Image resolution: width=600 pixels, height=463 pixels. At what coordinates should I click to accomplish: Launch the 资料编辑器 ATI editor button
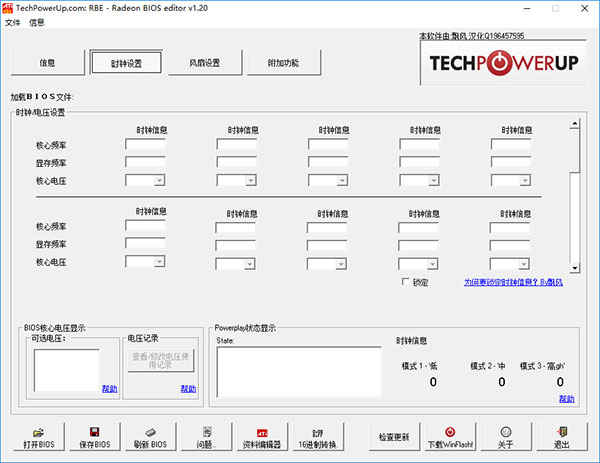262,437
